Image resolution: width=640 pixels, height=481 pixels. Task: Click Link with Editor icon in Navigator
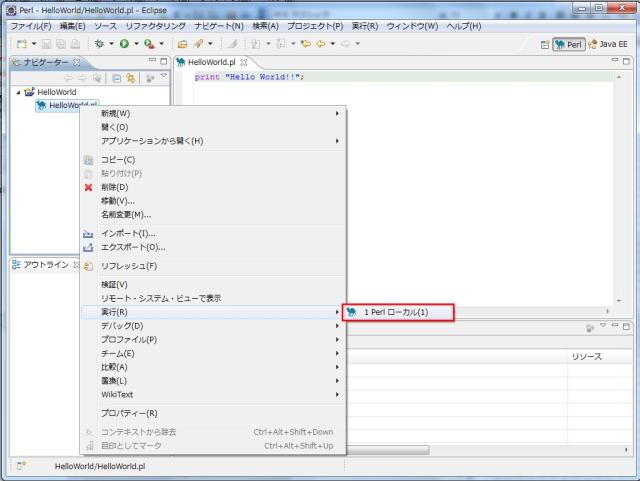[131, 77]
